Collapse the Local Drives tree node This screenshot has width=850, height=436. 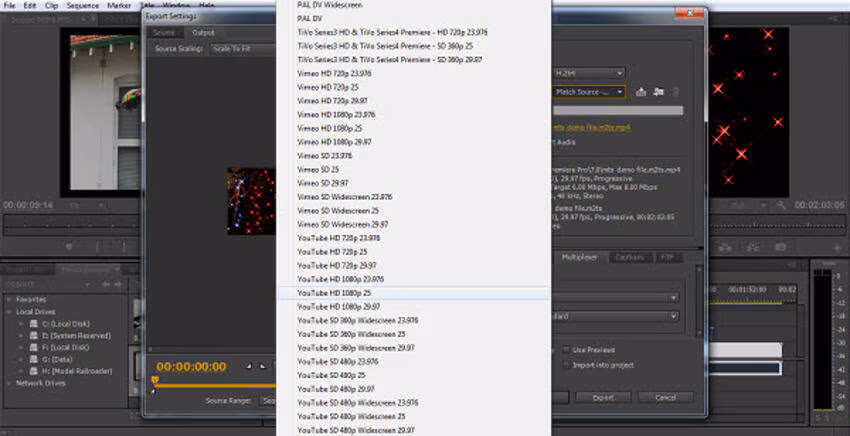tap(9, 312)
